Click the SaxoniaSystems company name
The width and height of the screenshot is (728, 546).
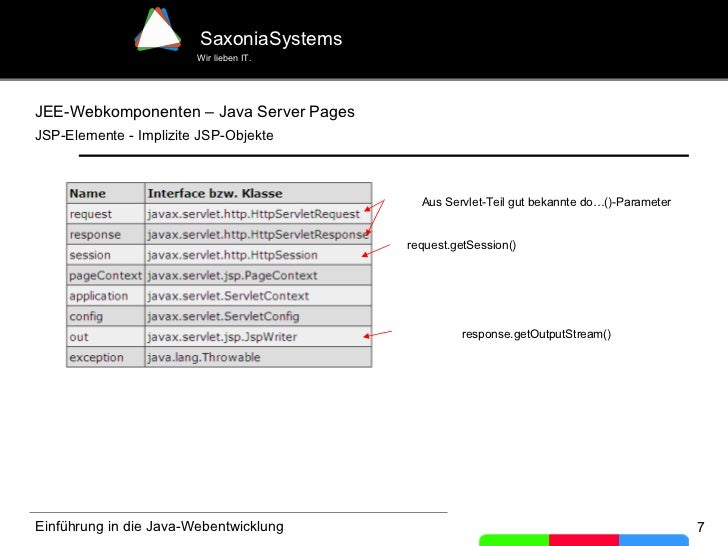pos(271,39)
